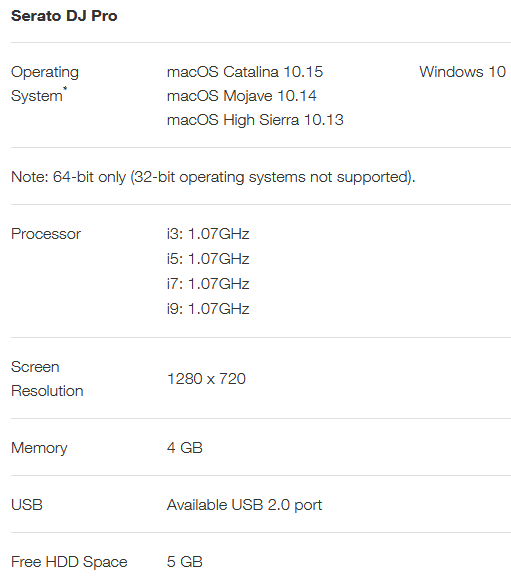Click the Windows 10 entry
The image size is (511, 578).
click(462, 72)
